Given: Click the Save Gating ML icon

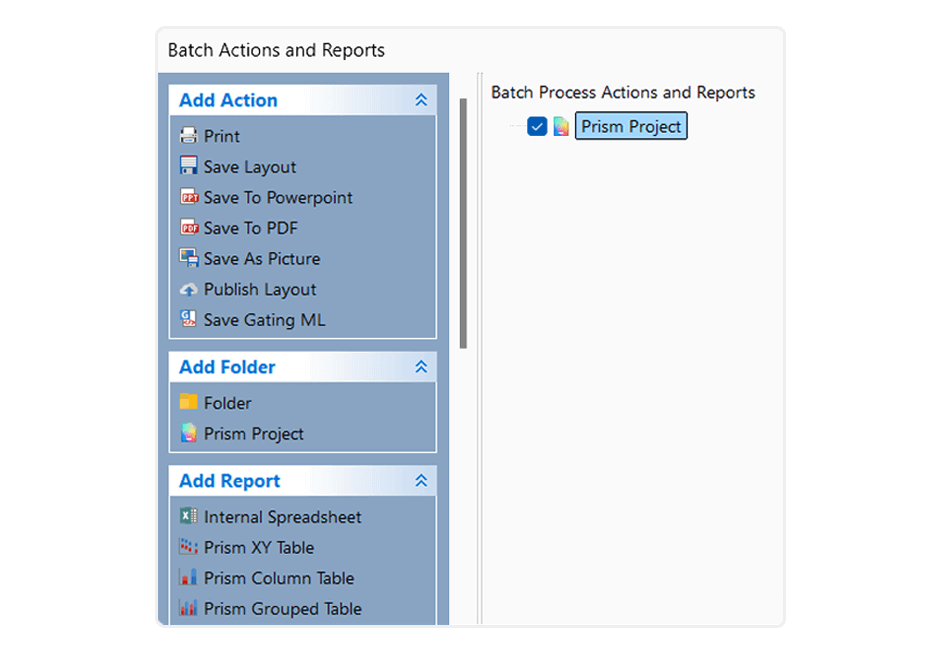Looking at the screenshot, I should 188,320.
